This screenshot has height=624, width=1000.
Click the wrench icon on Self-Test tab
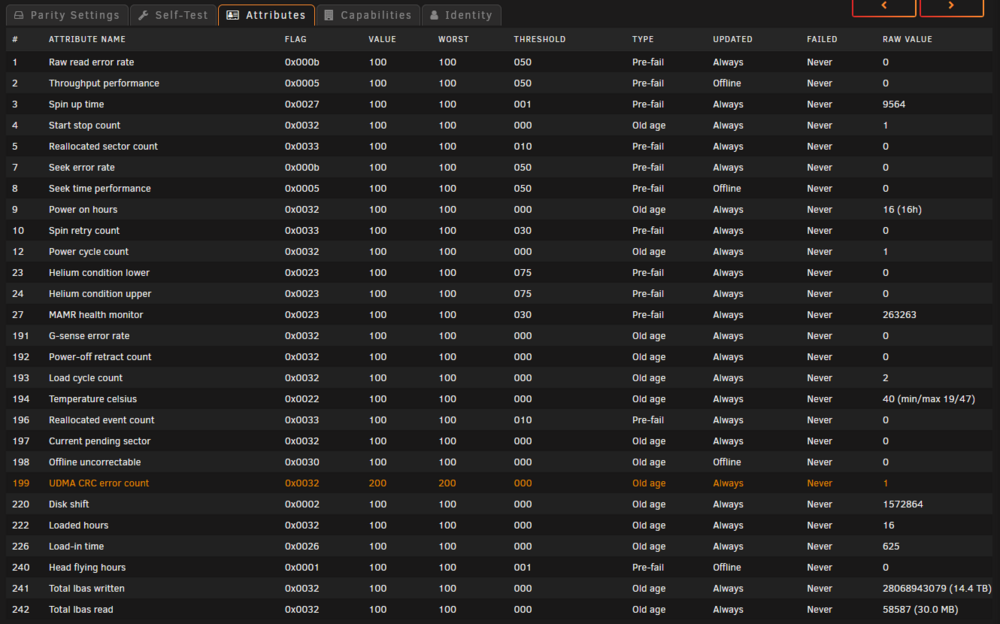143,15
